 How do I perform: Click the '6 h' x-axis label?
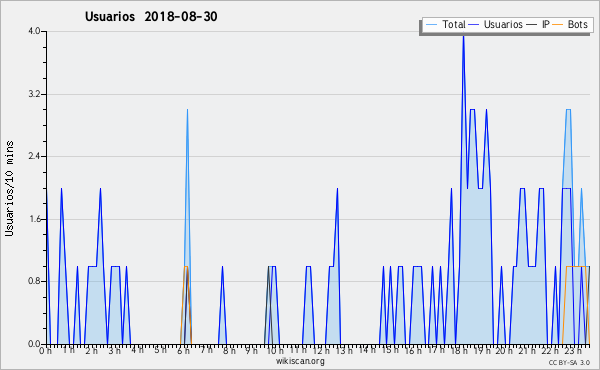pos(183,350)
